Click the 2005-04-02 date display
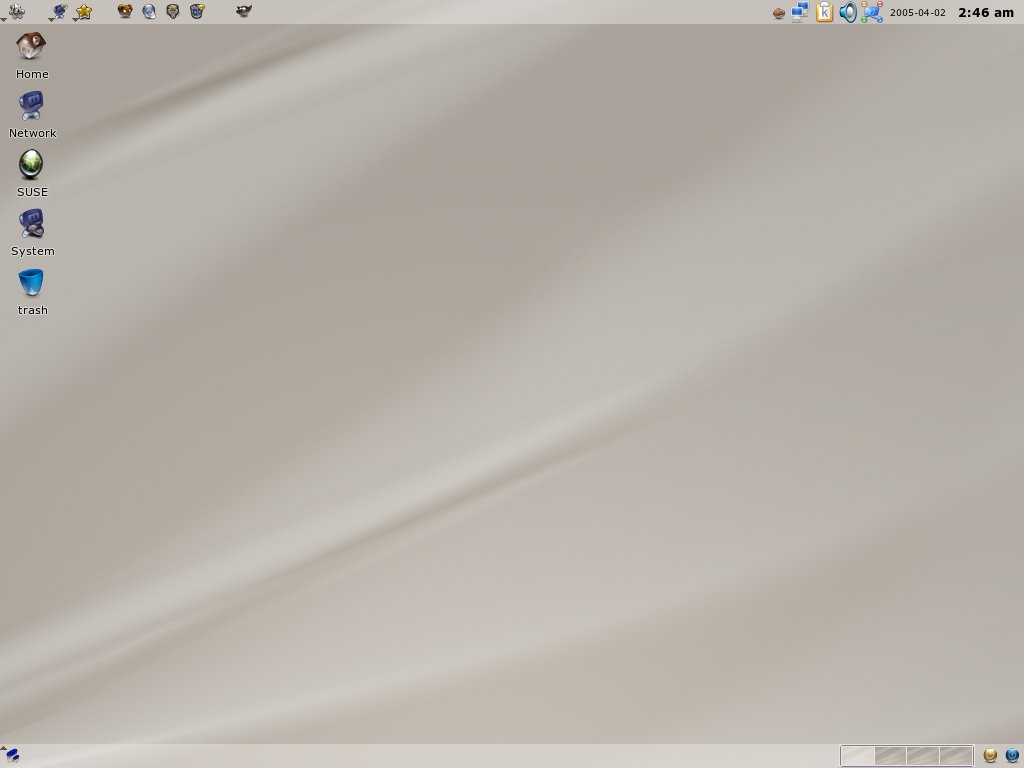 tap(918, 12)
